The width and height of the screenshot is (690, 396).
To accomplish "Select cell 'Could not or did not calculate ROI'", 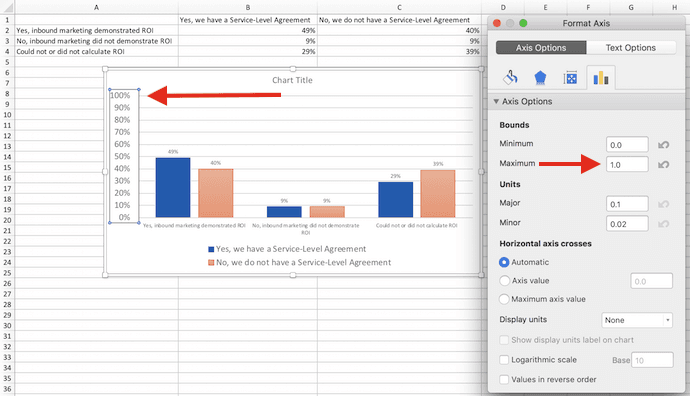I will [x=96, y=51].
